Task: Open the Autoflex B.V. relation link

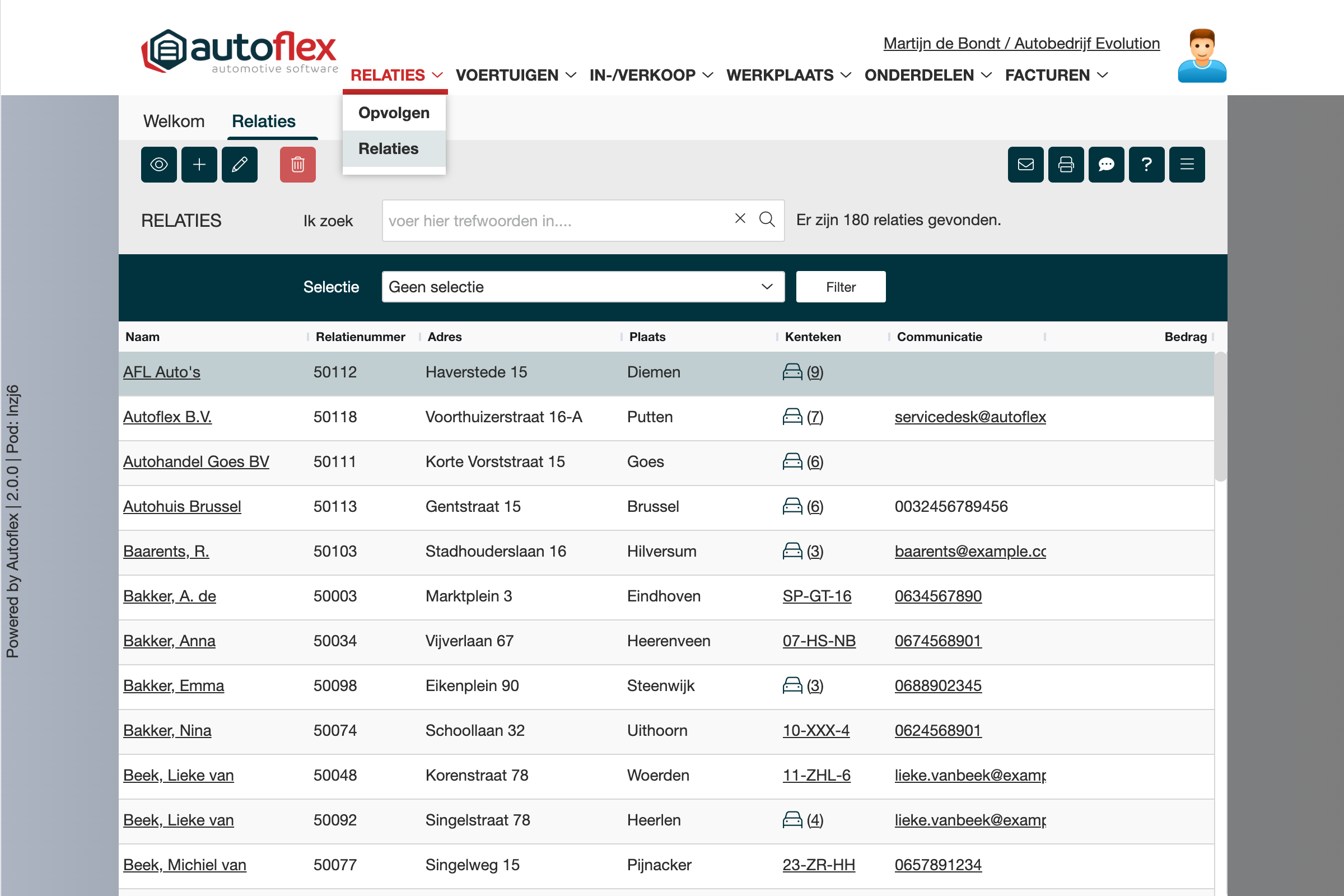Action: (x=167, y=417)
